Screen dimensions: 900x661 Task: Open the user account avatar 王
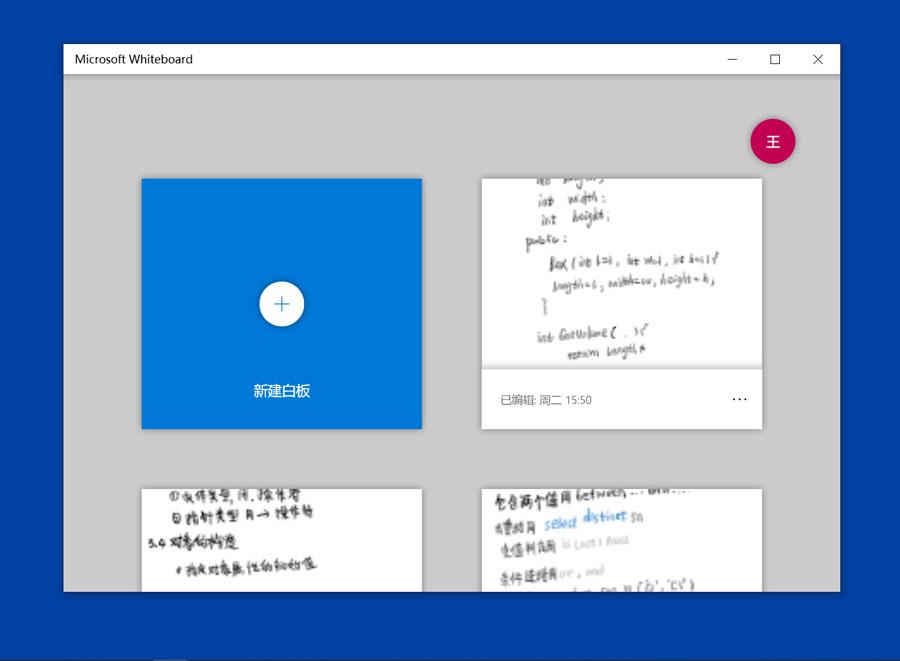point(773,141)
